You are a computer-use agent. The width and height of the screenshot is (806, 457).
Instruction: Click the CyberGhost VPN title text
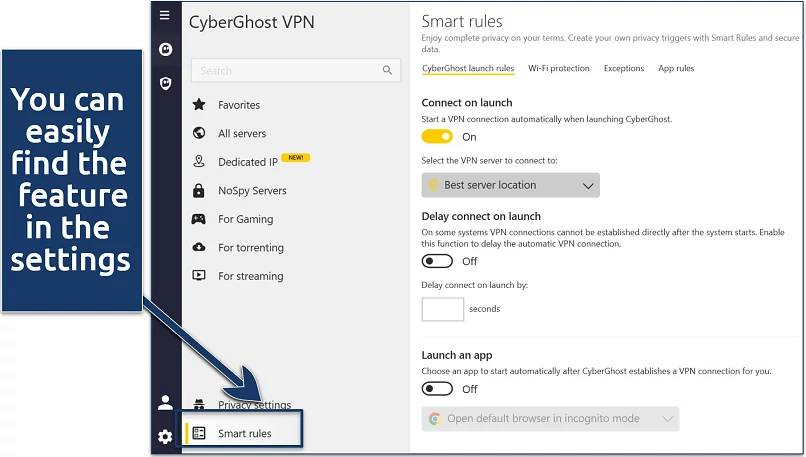click(251, 22)
